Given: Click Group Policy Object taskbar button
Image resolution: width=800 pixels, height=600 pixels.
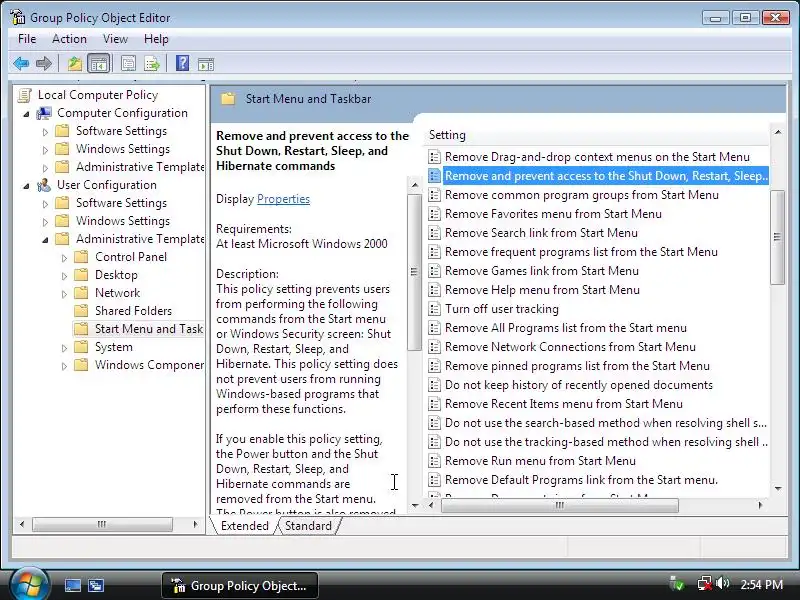Looking at the screenshot, I should [240, 585].
